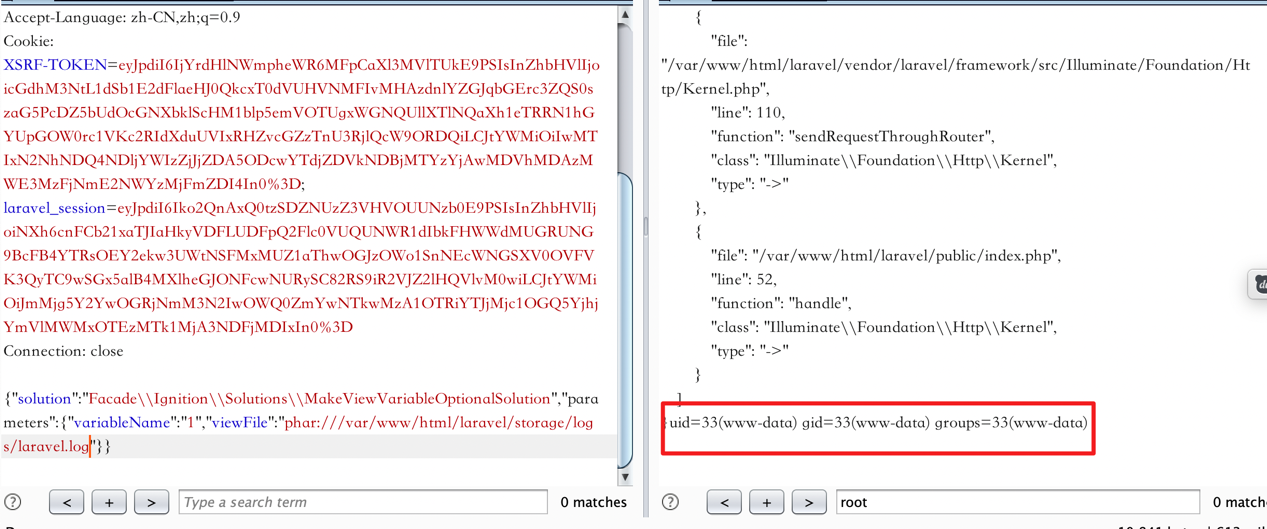Click the response search field containing "root"
Screen dimensions: 1267x529
pos(1017,502)
